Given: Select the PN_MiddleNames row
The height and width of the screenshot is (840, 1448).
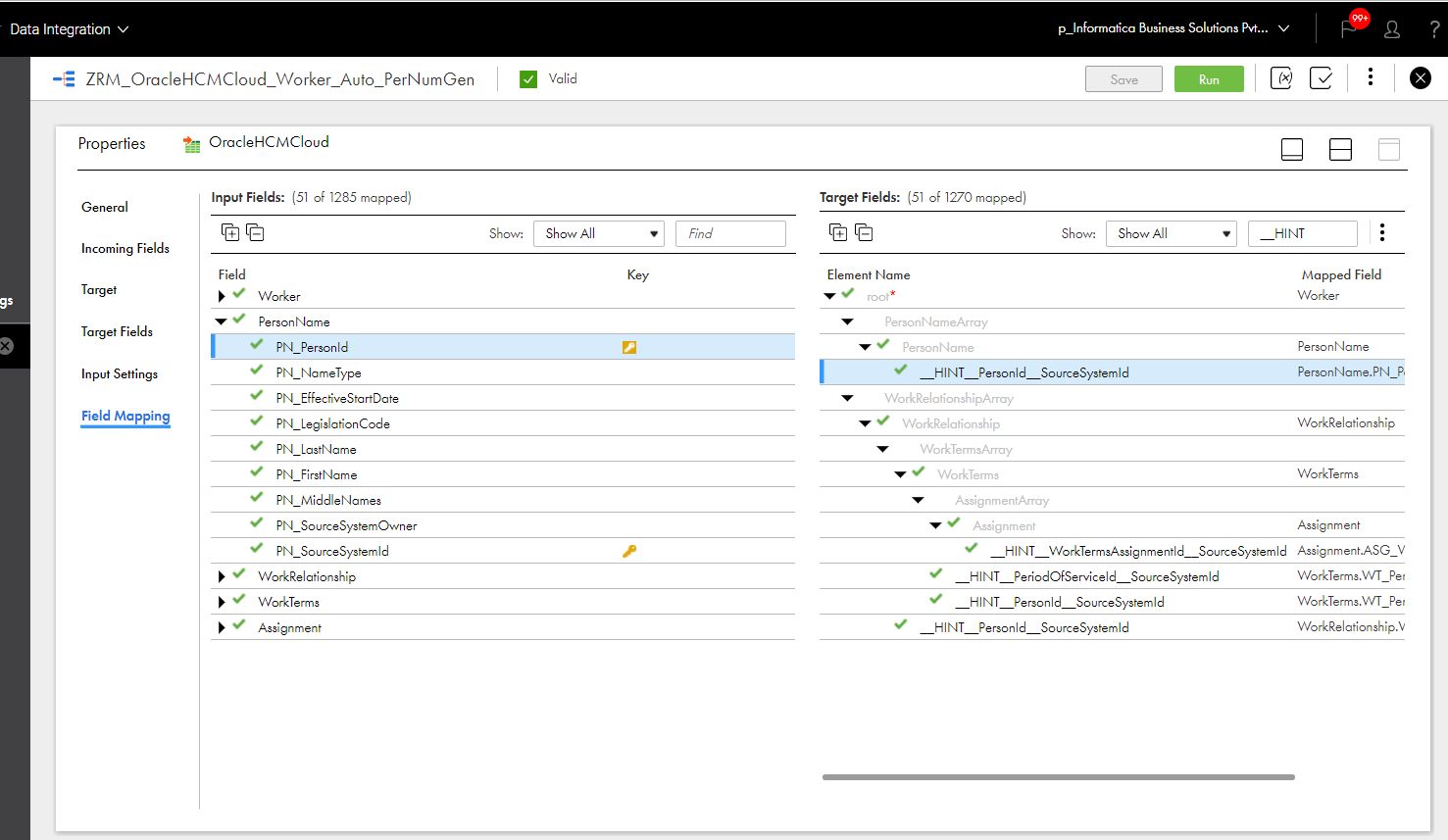Looking at the screenshot, I should (503, 500).
